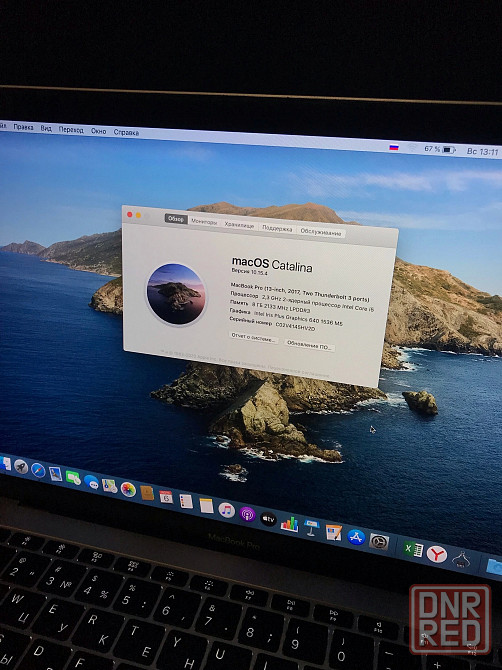Image resolution: width=502 pixels, height=670 pixels.
Task: Select the Обзор tab
Action: click(176, 219)
